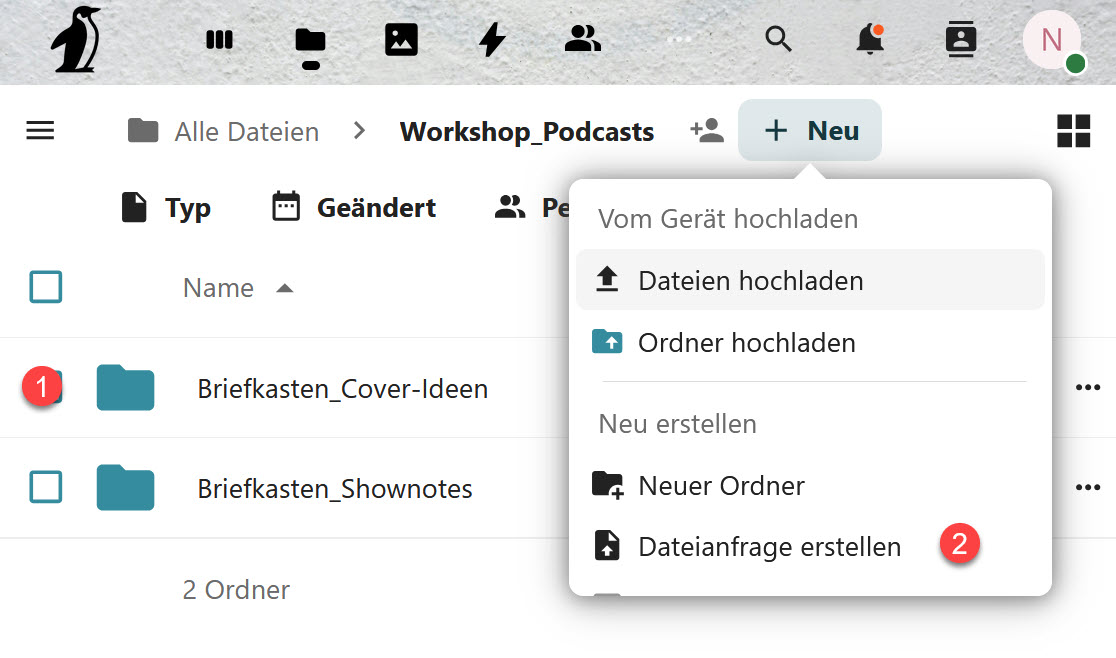Open the contacts menu icon beside the avatar
The image size is (1116, 658).
pos(961,40)
